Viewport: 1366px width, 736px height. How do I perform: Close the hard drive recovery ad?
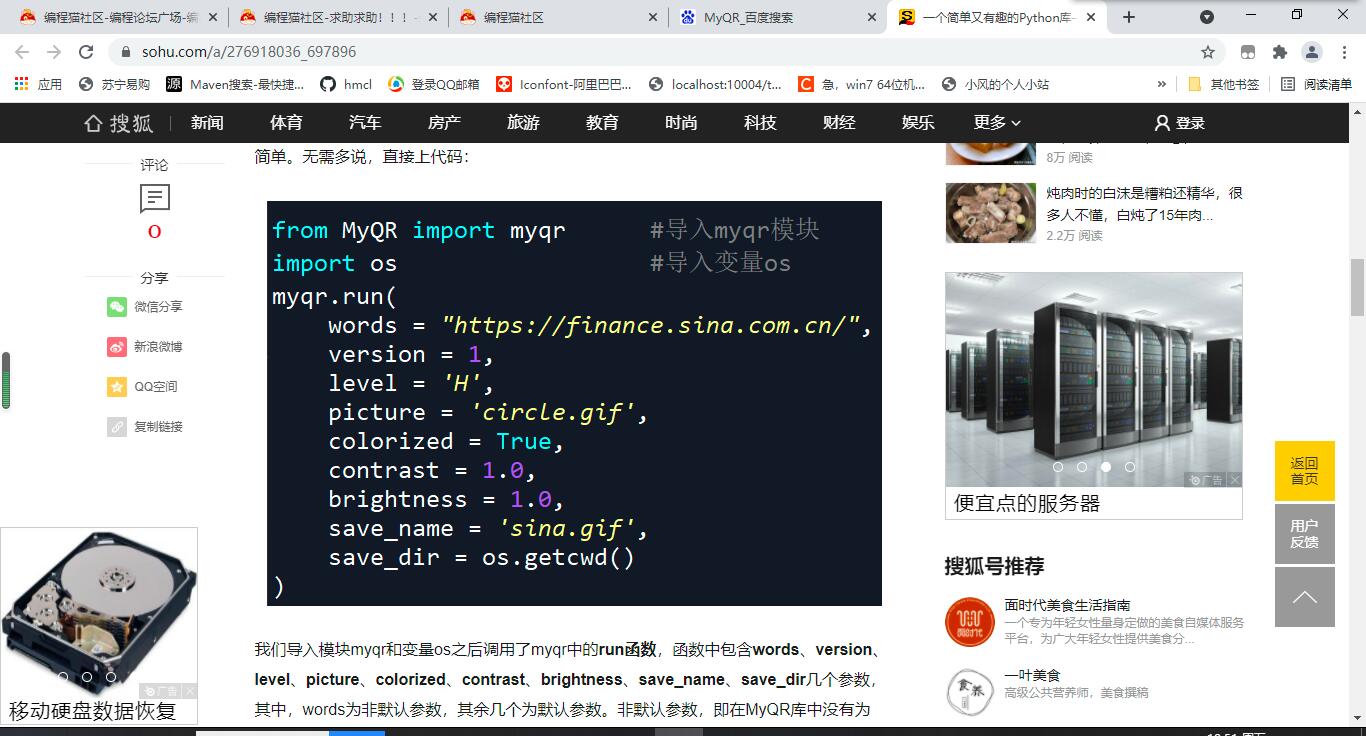coord(190,691)
